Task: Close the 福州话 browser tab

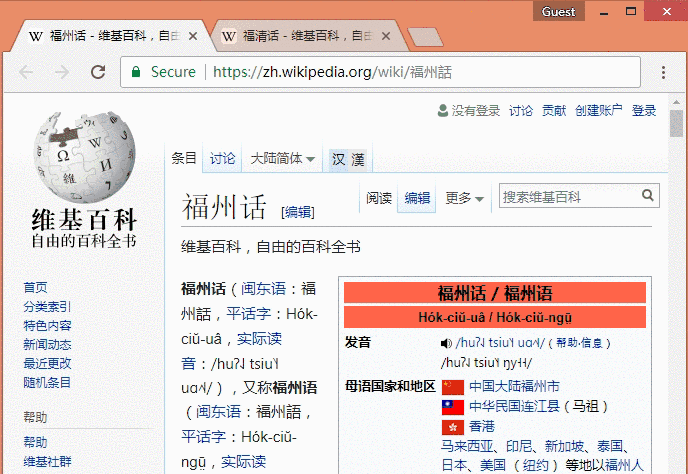Action: click(x=193, y=36)
